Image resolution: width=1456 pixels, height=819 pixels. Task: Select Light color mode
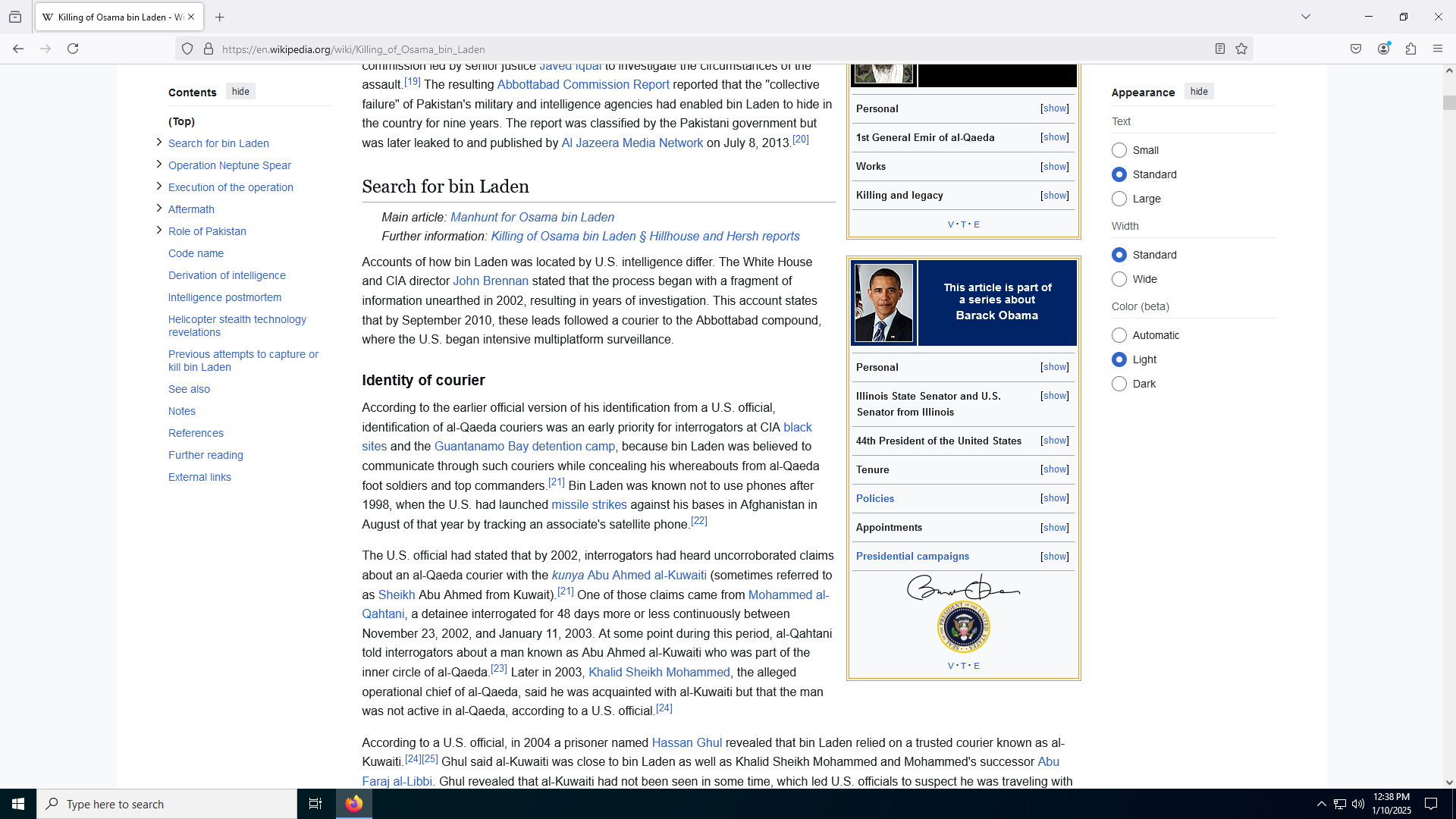point(1119,359)
